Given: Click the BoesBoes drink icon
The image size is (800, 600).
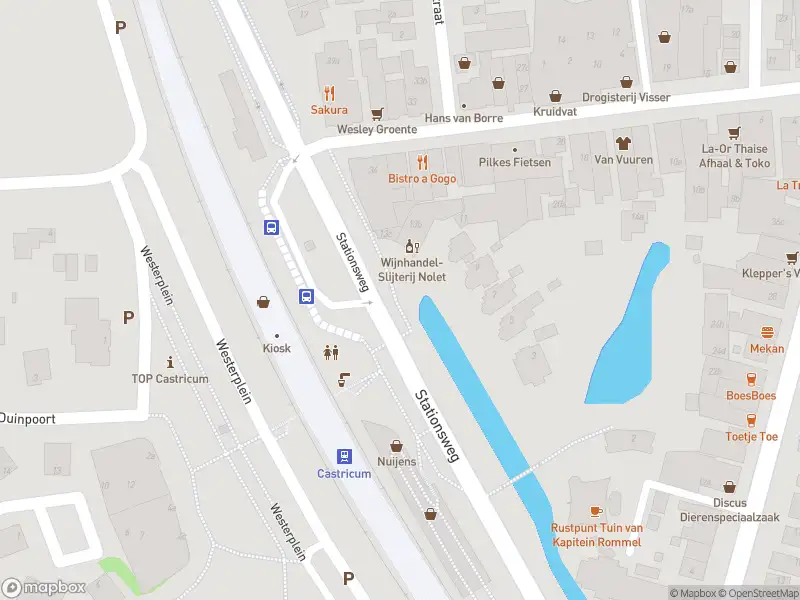Looking at the screenshot, I should (x=751, y=379).
